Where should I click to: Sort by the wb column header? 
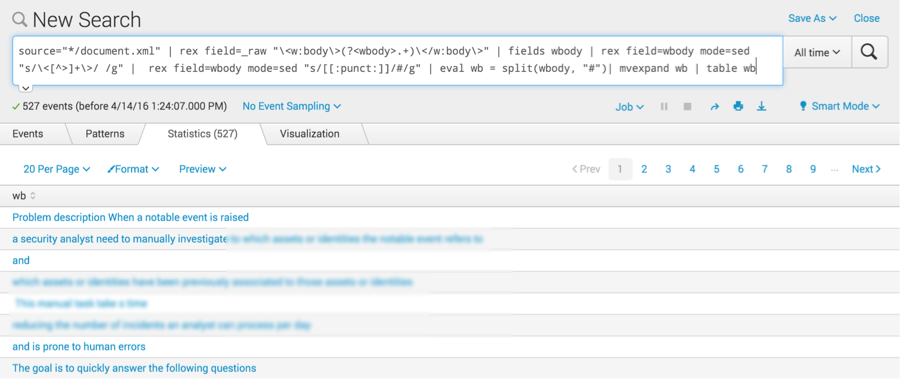(x=24, y=196)
